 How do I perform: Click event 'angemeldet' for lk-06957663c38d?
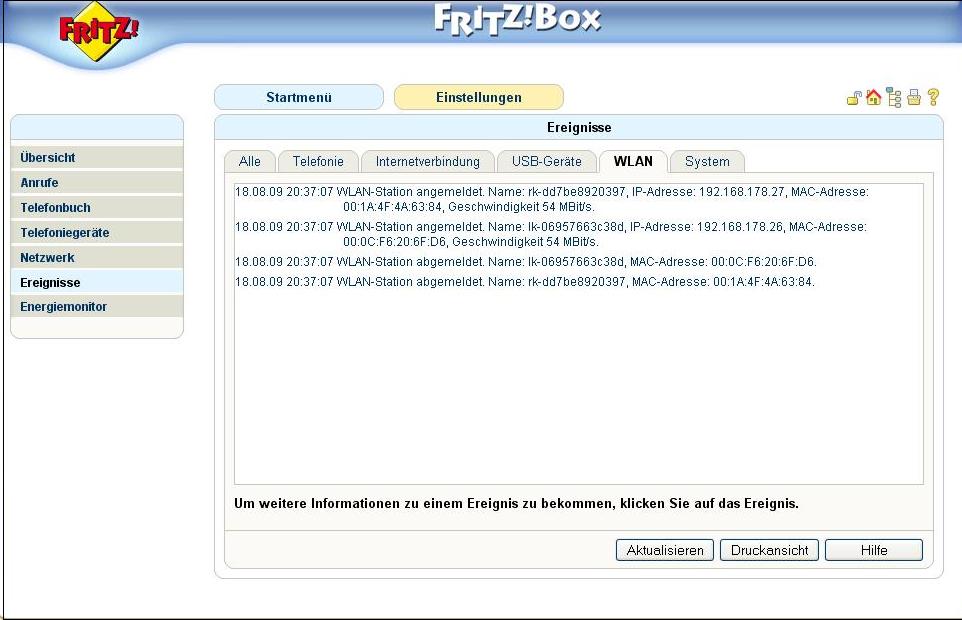[551, 234]
